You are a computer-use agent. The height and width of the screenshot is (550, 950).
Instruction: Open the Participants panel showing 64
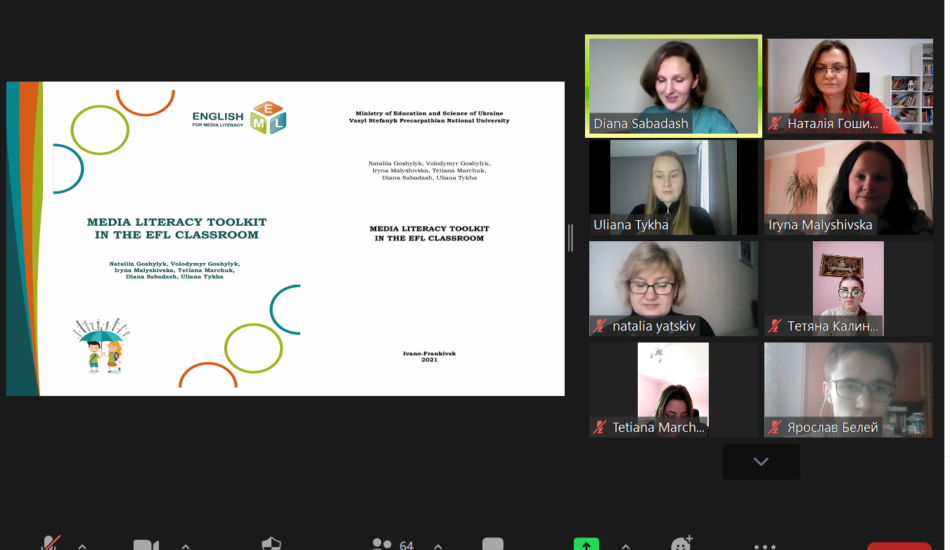pos(383,545)
